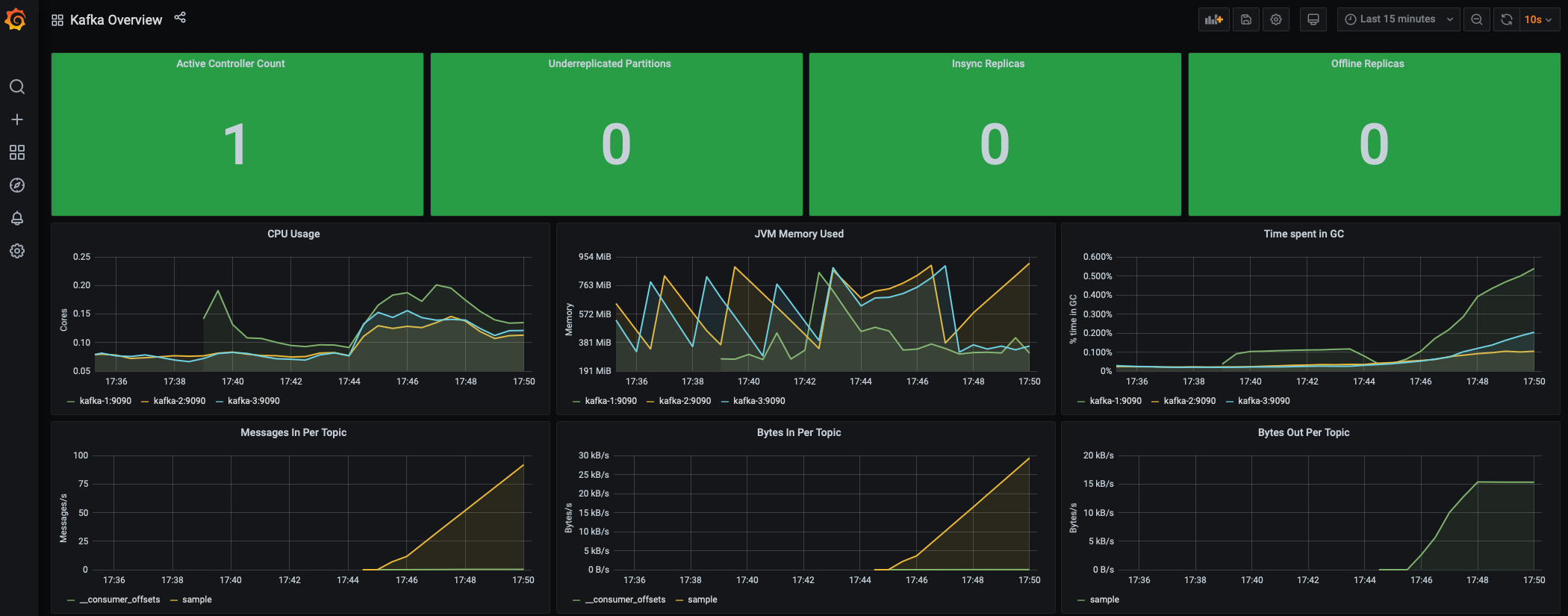The width and height of the screenshot is (1568, 616).
Task: Open the Grafana home logo
Action: point(16,19)
